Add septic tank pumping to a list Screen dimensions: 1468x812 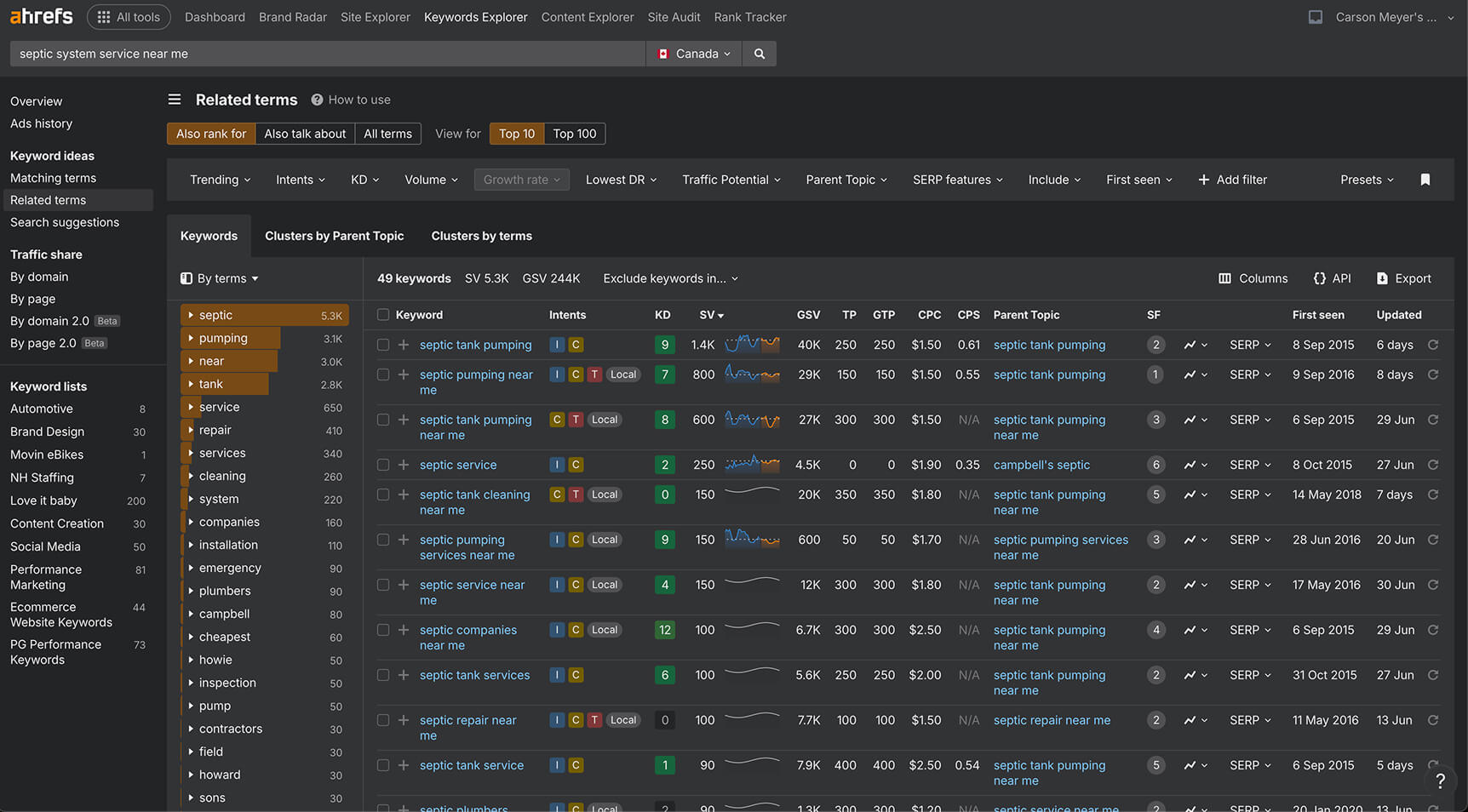pos(404,345)
